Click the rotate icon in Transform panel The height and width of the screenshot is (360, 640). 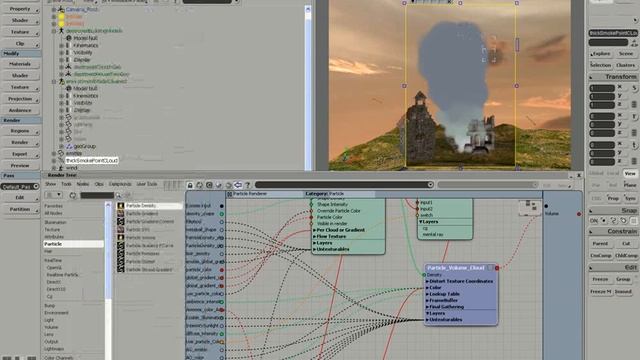point(635,116)
